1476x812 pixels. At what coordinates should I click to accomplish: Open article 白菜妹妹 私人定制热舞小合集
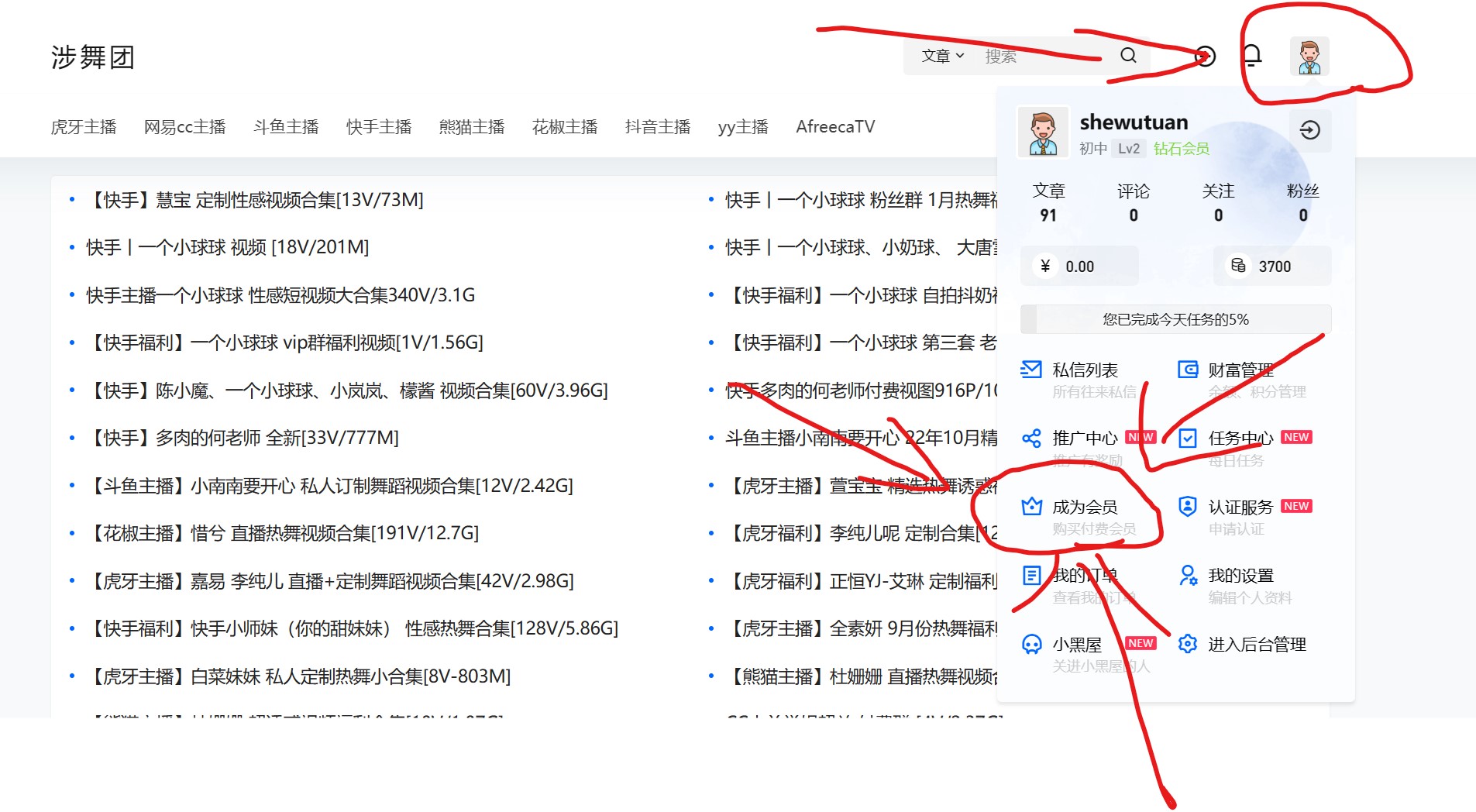299,676
